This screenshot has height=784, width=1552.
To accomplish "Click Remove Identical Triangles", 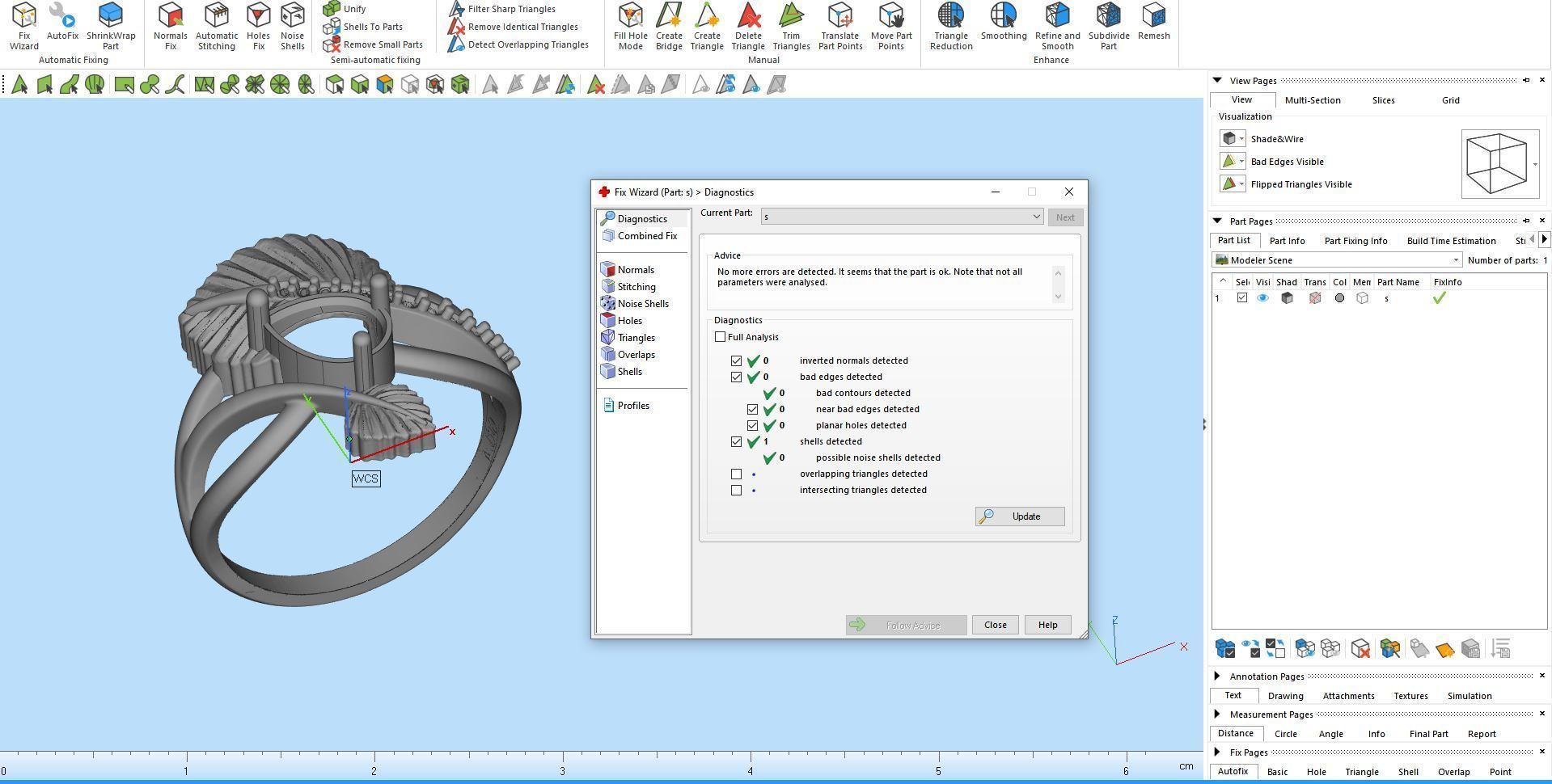I will [514, 27].
